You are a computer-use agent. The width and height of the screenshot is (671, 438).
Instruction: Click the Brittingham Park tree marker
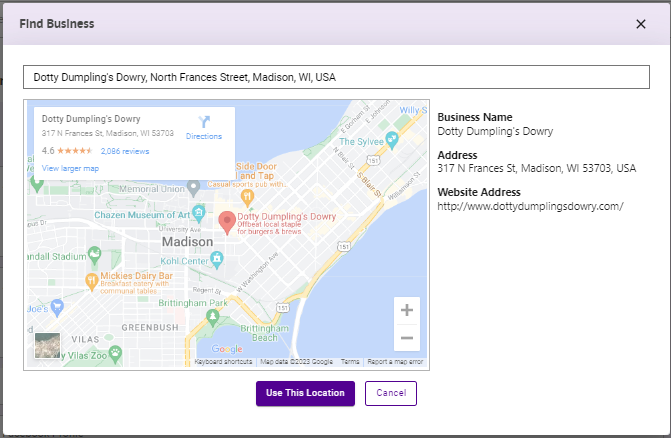[x=213, y=317]
